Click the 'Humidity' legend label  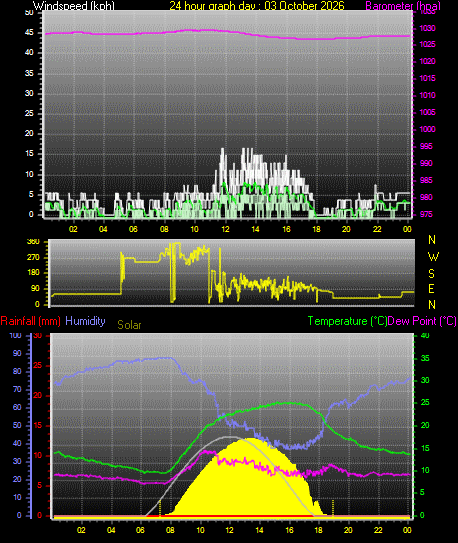[85, 321]
